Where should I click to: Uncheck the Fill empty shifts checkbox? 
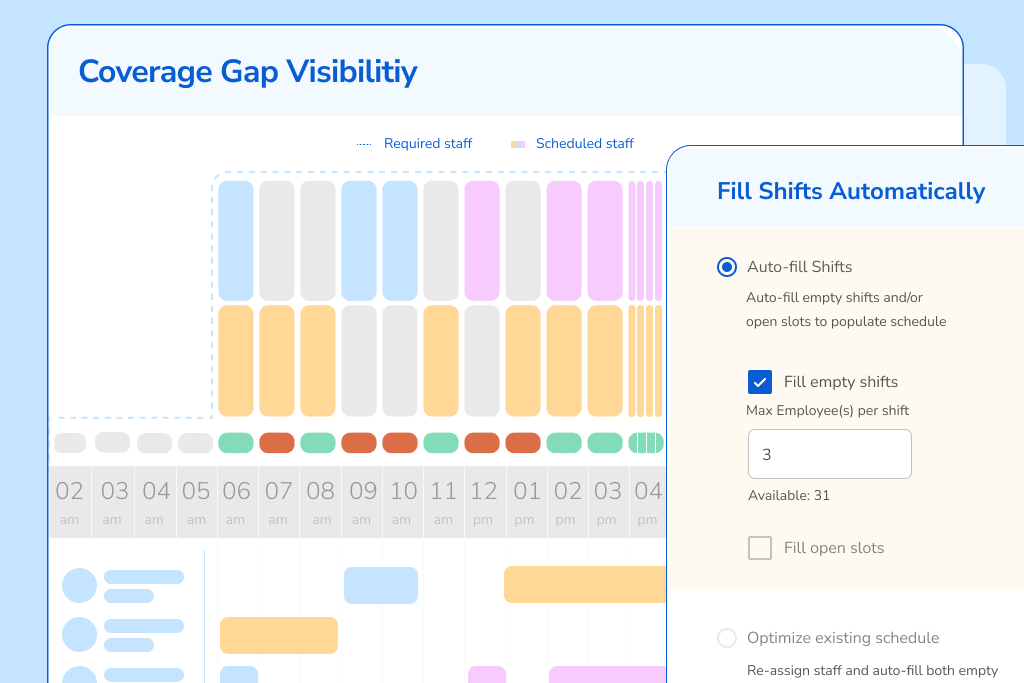760,382
